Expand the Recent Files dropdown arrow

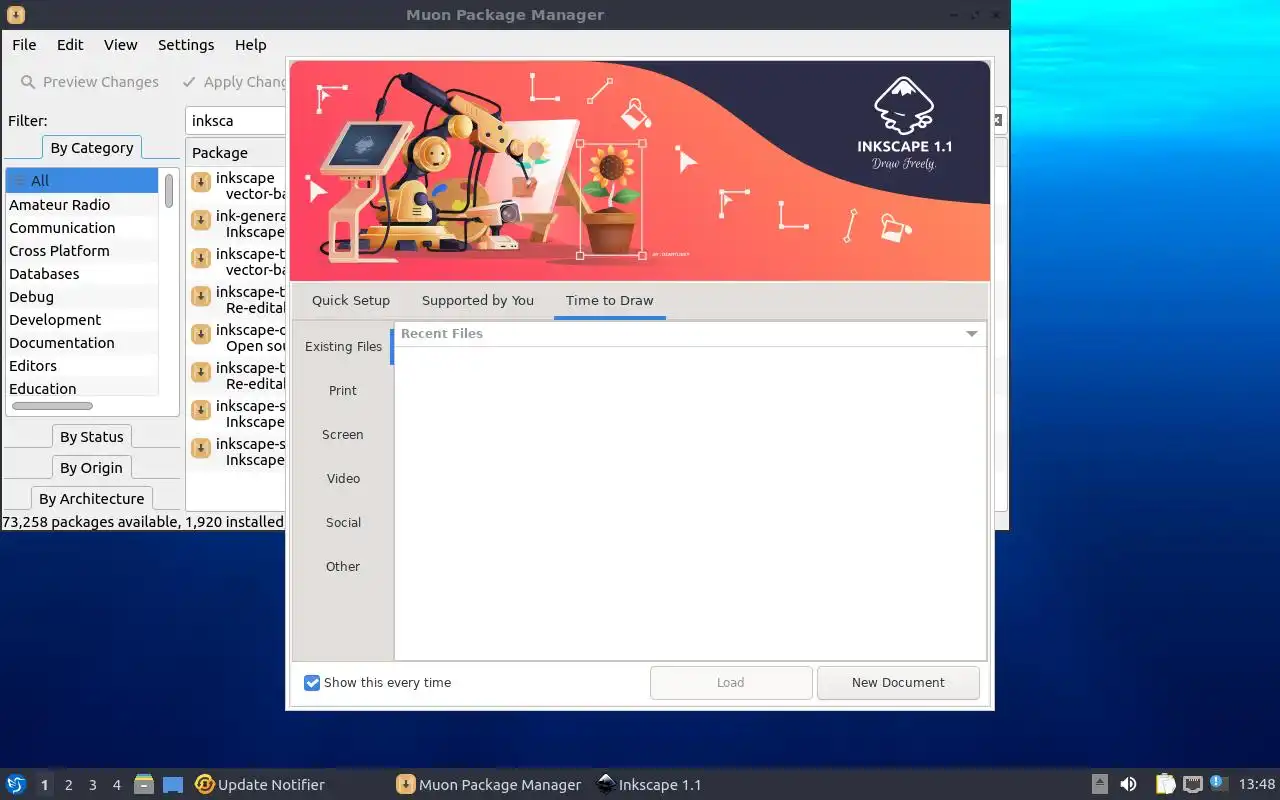coord(971,334)
